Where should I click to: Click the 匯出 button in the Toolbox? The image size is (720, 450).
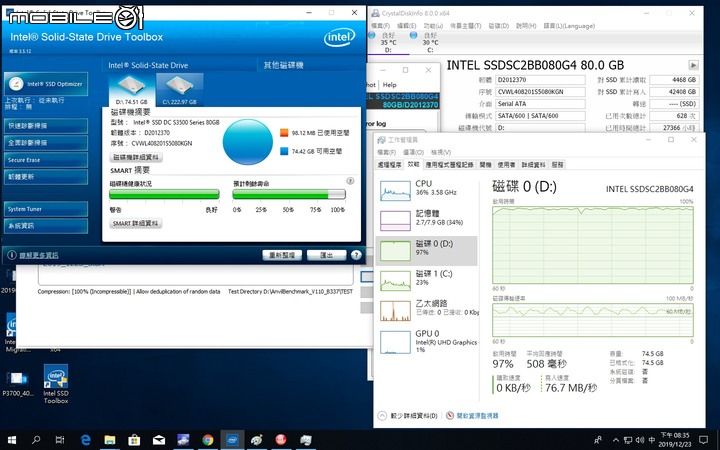tap(326, 255)
